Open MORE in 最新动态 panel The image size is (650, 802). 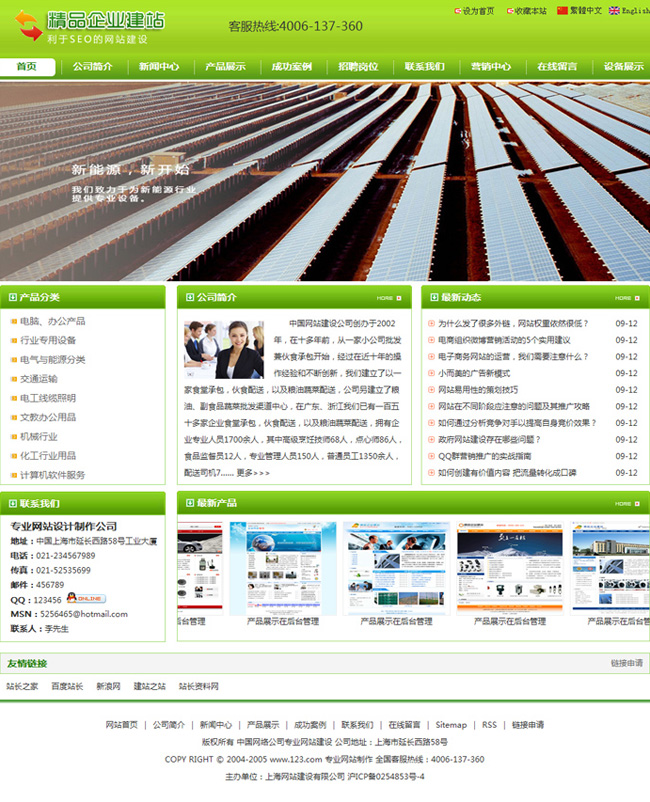(627, 298)
